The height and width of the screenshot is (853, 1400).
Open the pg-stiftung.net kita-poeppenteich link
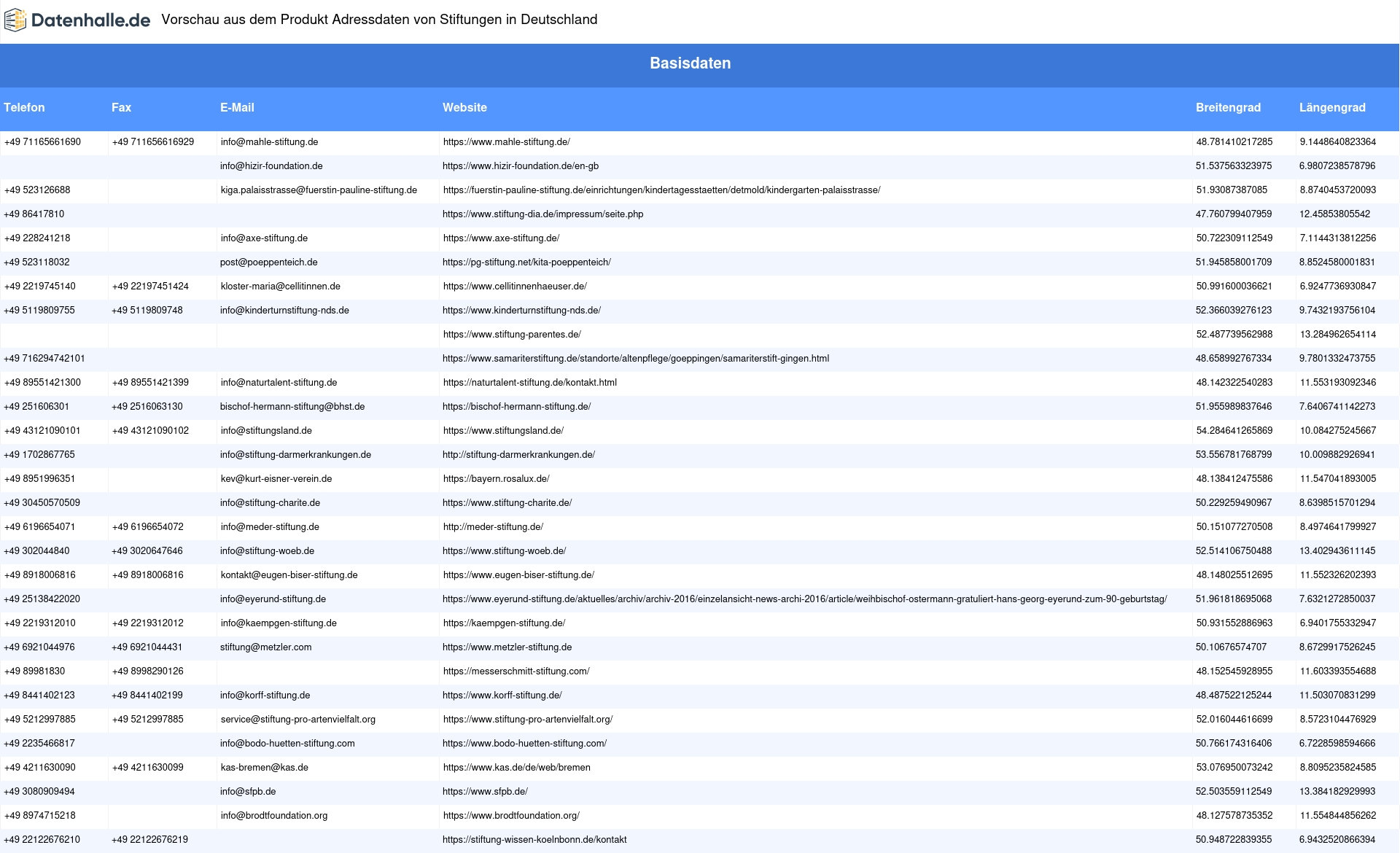[x=526, y=262]
